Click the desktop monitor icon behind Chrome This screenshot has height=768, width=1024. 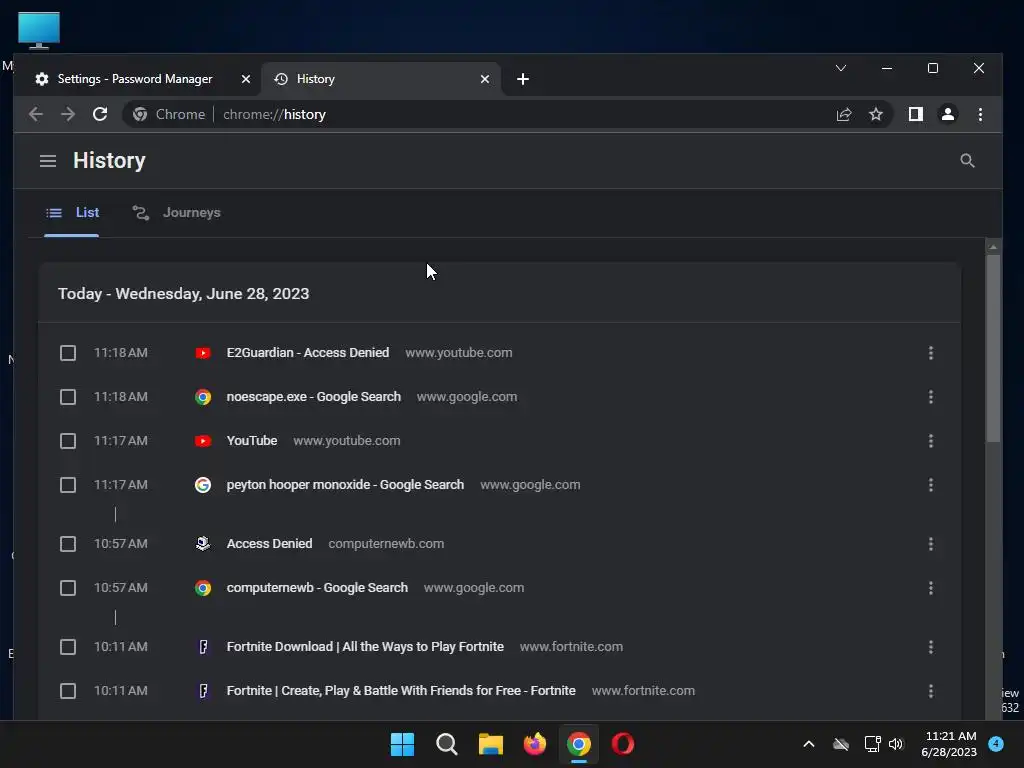(39, 30)
